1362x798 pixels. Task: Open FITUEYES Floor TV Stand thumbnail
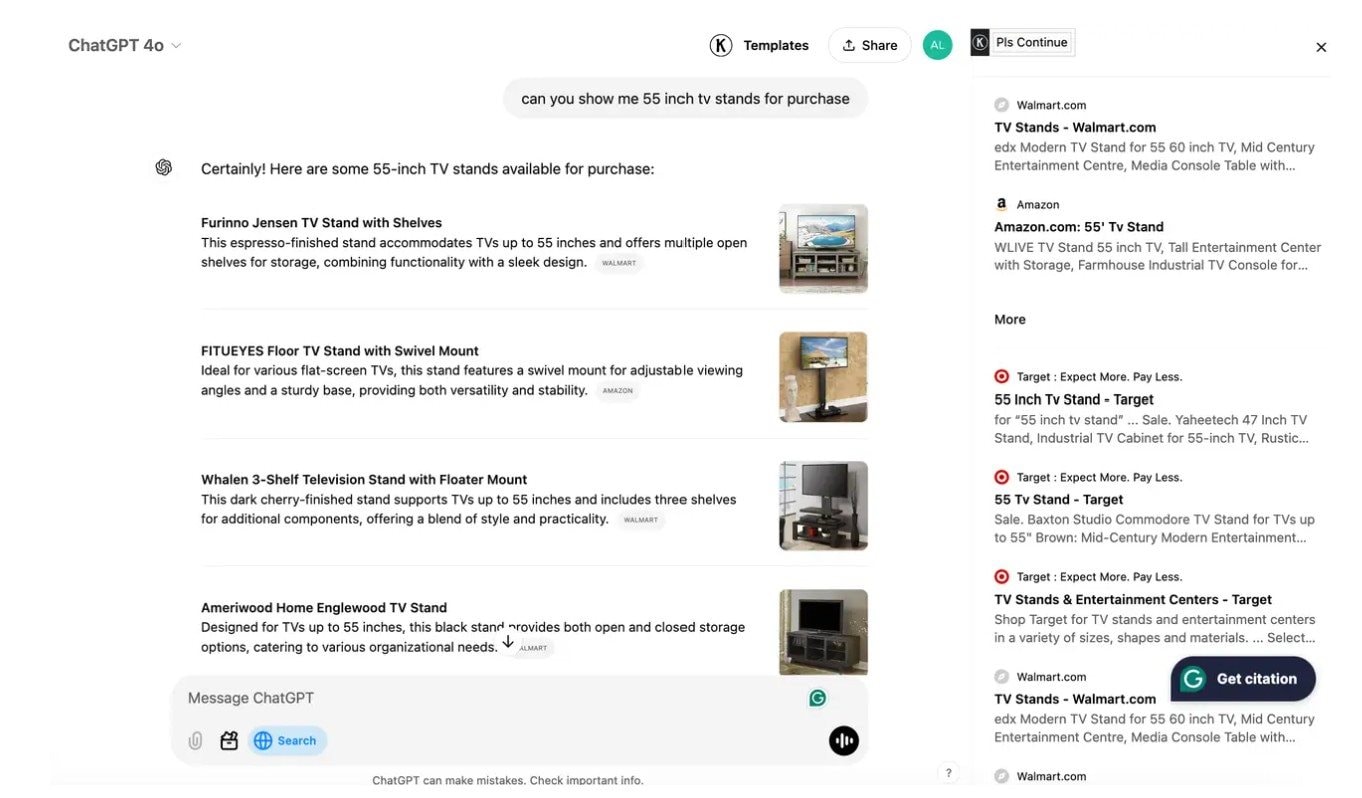click(x=823, y=377)
